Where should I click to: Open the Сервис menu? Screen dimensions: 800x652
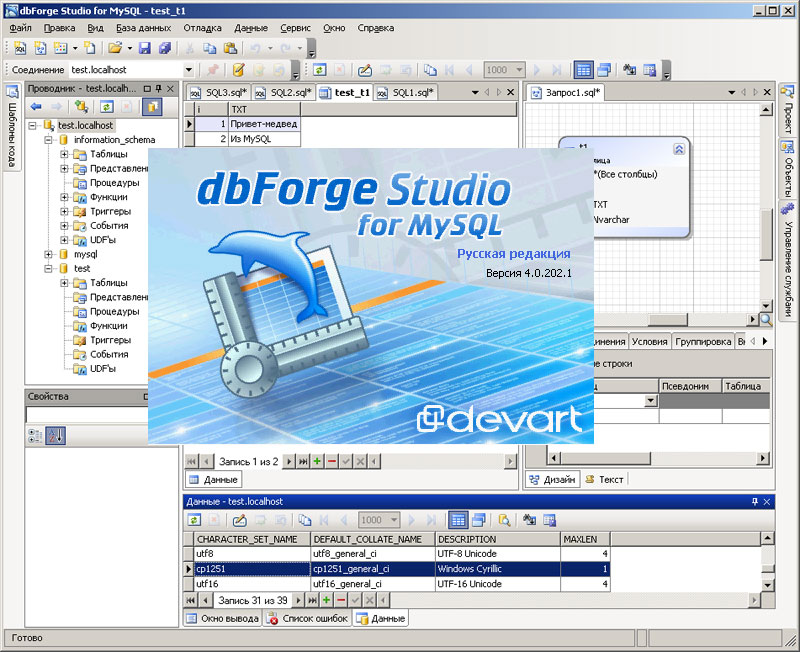coord(295,28)
